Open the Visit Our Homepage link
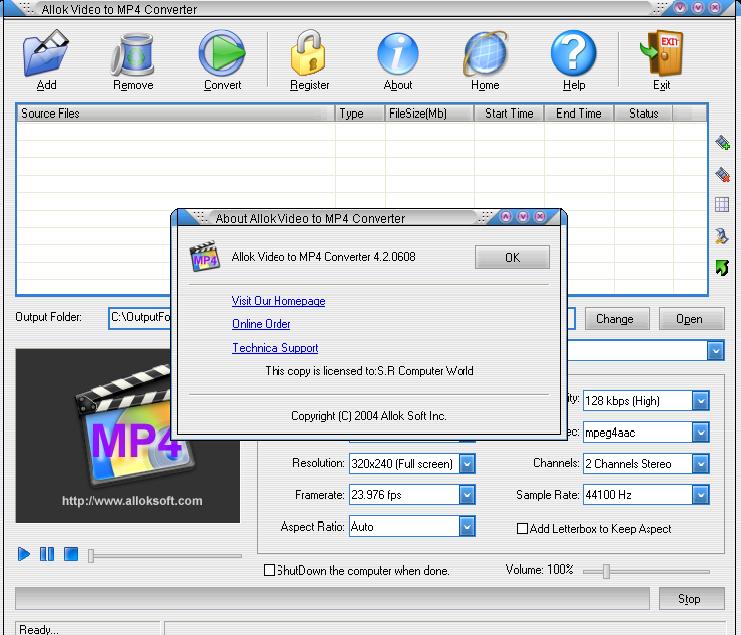This screenshot has height=635, width=741. coord(278,301)
